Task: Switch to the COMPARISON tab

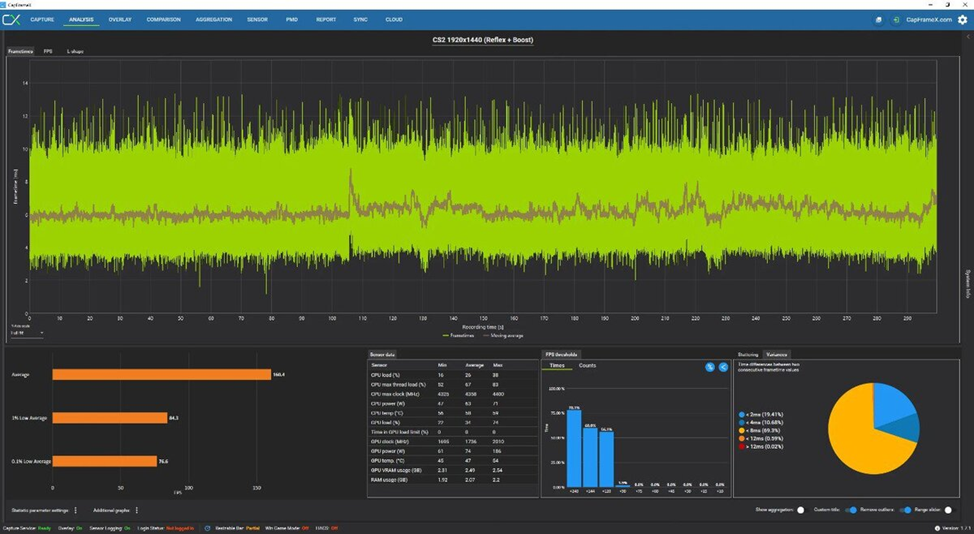Action: point(163,20)
